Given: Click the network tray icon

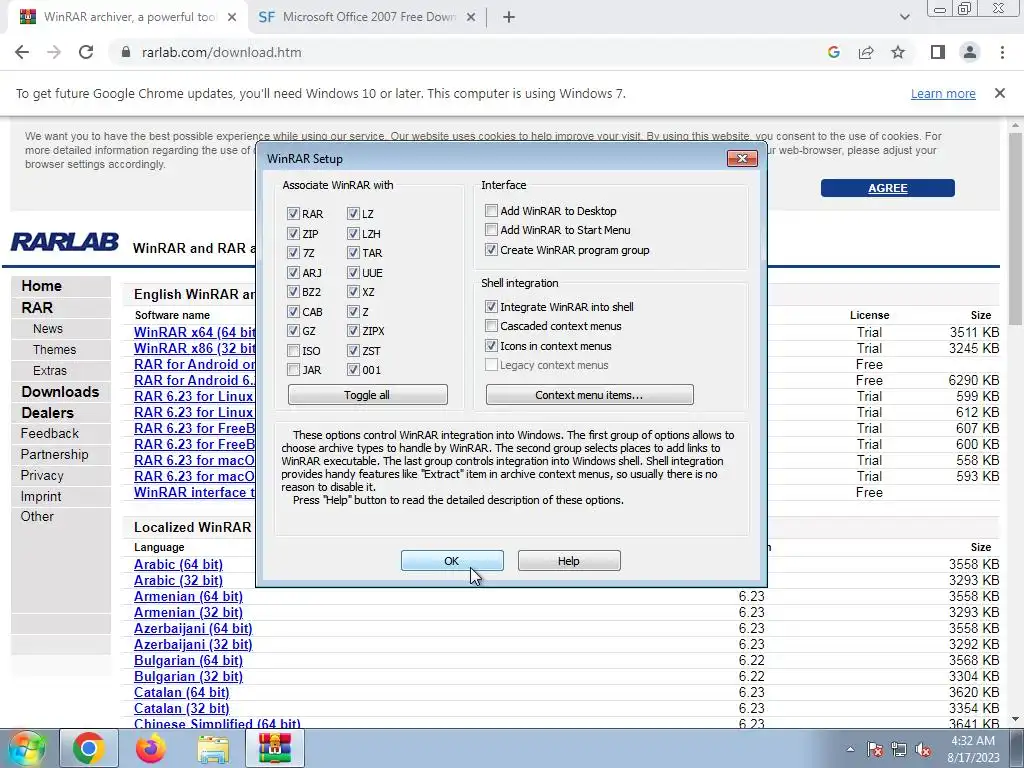Looking at the screenshot, I should coord(899,749).
